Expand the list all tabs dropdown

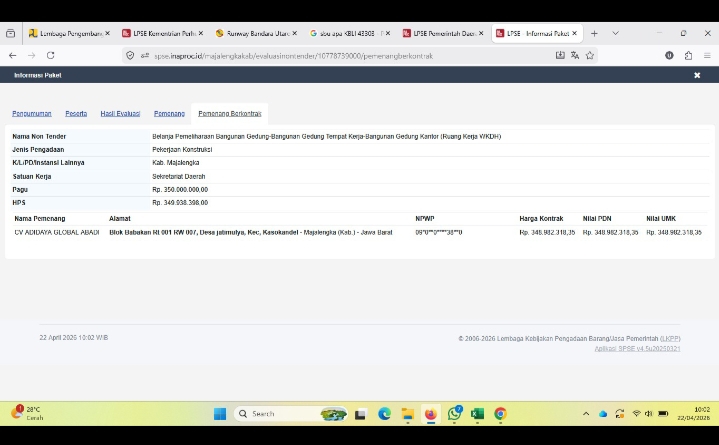615,33
